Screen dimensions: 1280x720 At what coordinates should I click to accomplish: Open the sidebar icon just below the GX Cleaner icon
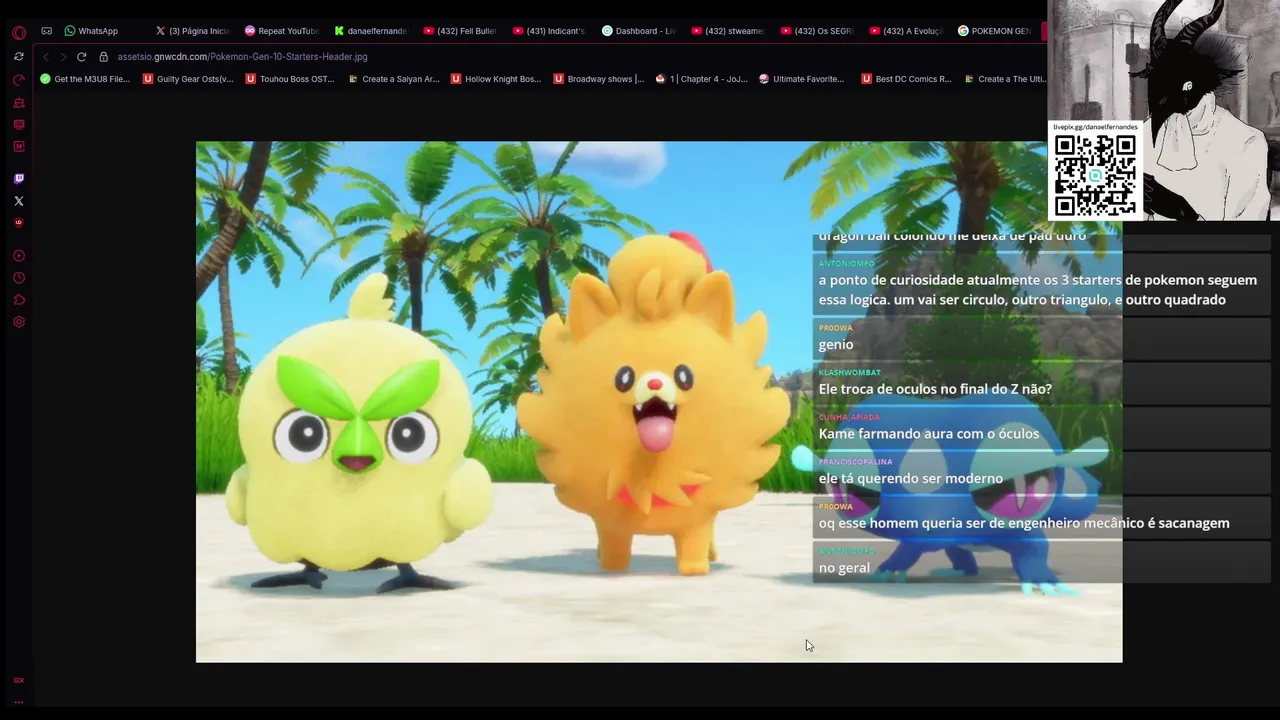pyautogui.click(x=18, y=125)
